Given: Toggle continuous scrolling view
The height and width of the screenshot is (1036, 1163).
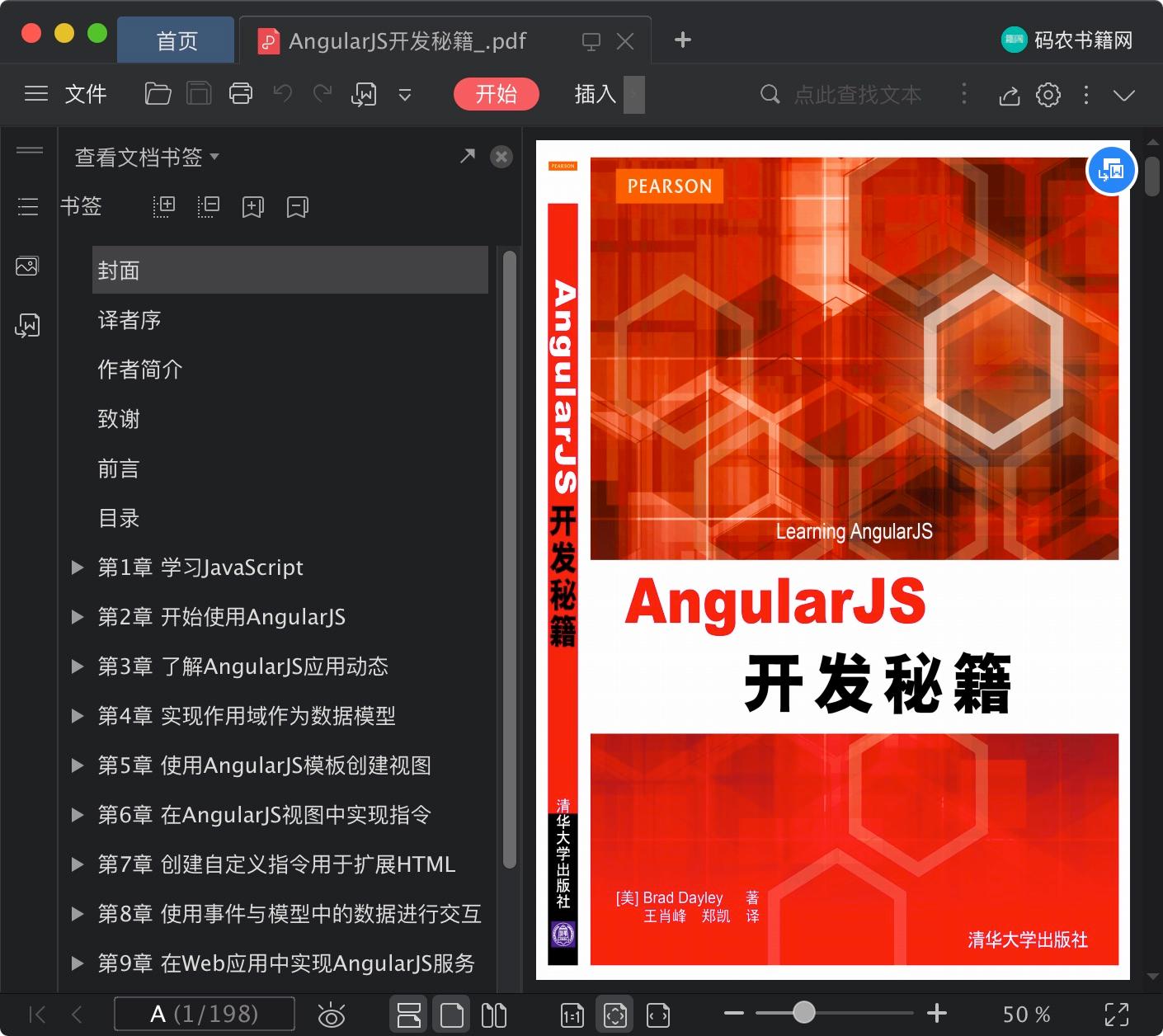Looking at the screenshot, I should (409, 1015).
